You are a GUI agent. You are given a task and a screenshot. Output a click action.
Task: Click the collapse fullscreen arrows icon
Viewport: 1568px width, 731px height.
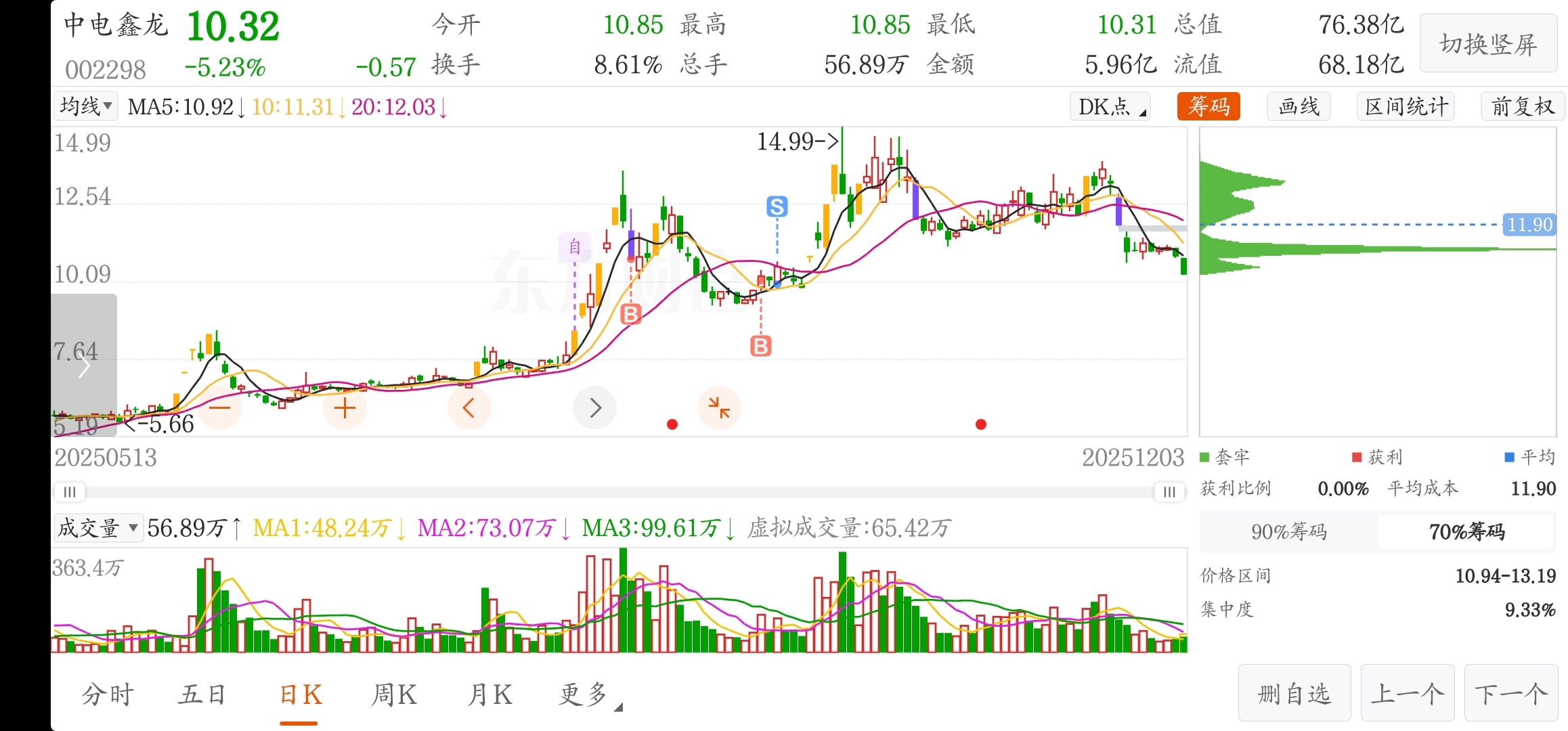(x=719, y=407)
